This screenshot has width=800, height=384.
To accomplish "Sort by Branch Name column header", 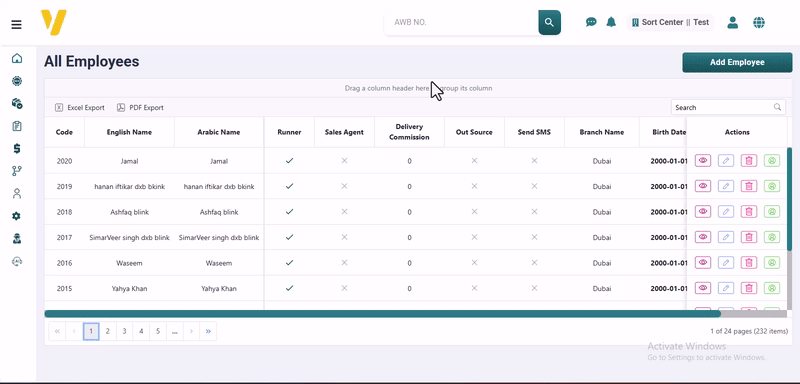I will pos(602,132).
